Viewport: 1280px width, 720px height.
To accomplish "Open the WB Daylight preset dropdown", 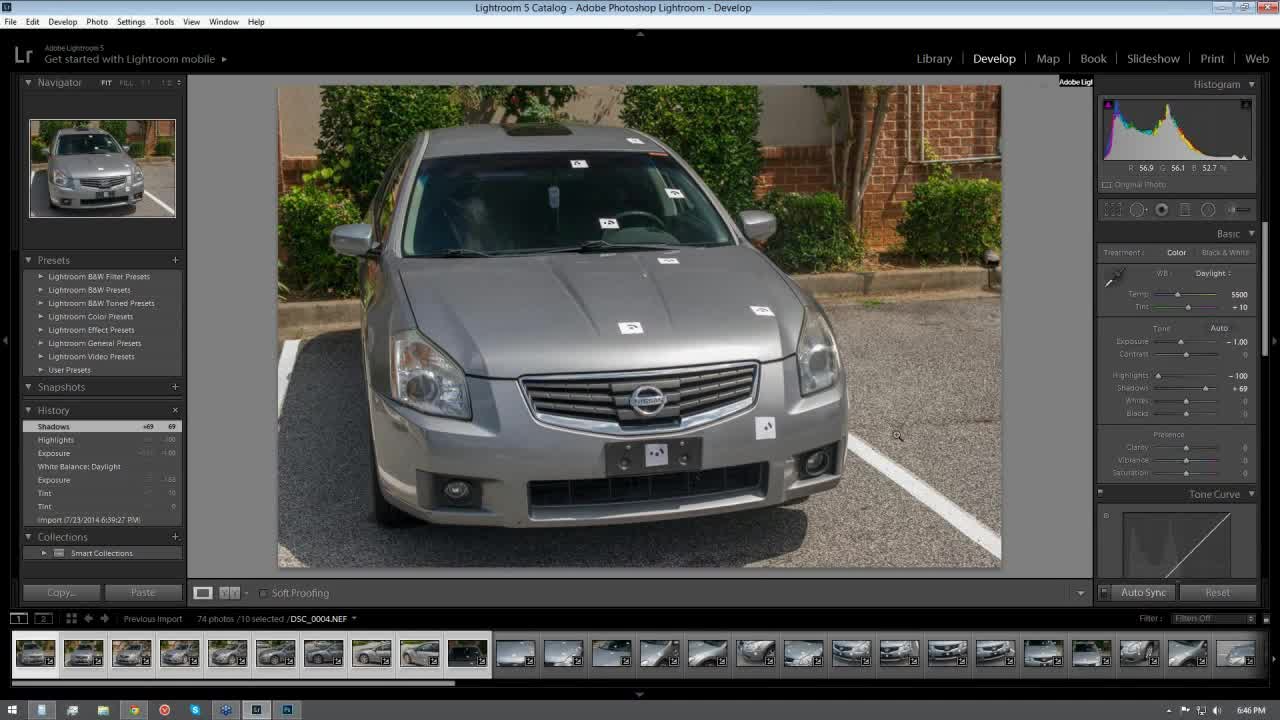I will 1214,273.
